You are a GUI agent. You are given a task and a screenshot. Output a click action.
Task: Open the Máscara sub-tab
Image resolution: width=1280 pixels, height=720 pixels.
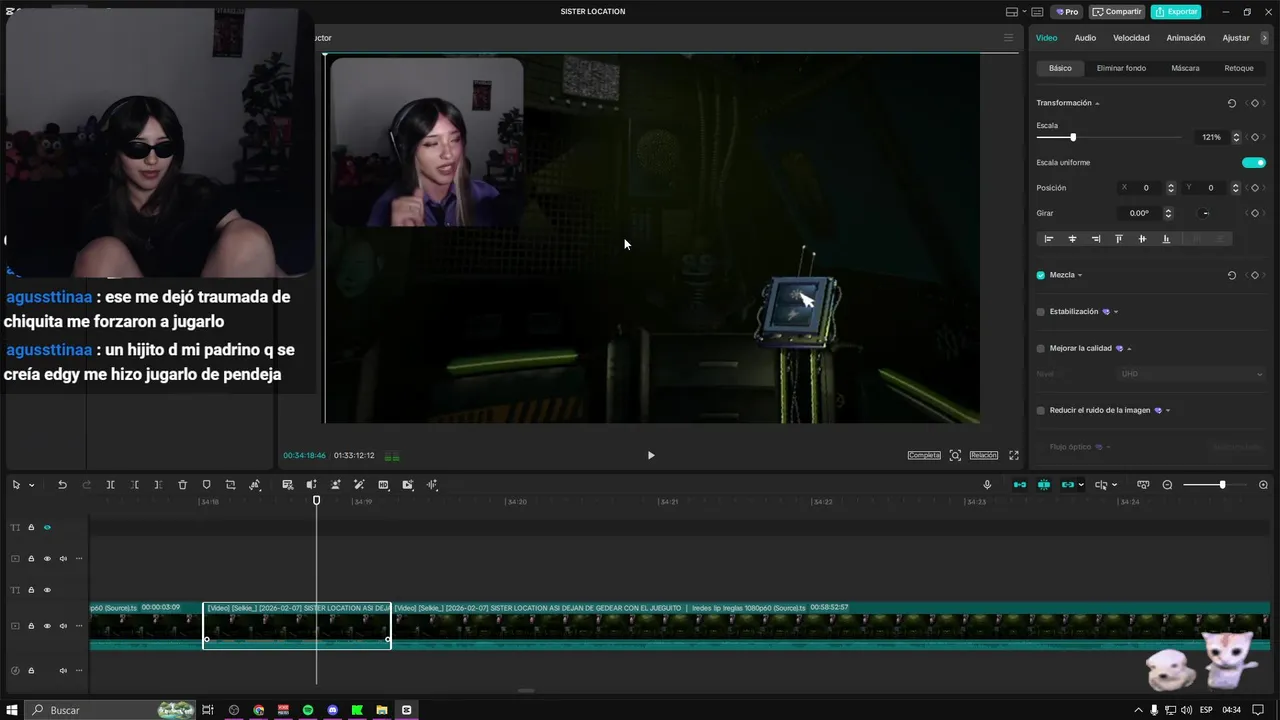click(x=1185, y=68)
